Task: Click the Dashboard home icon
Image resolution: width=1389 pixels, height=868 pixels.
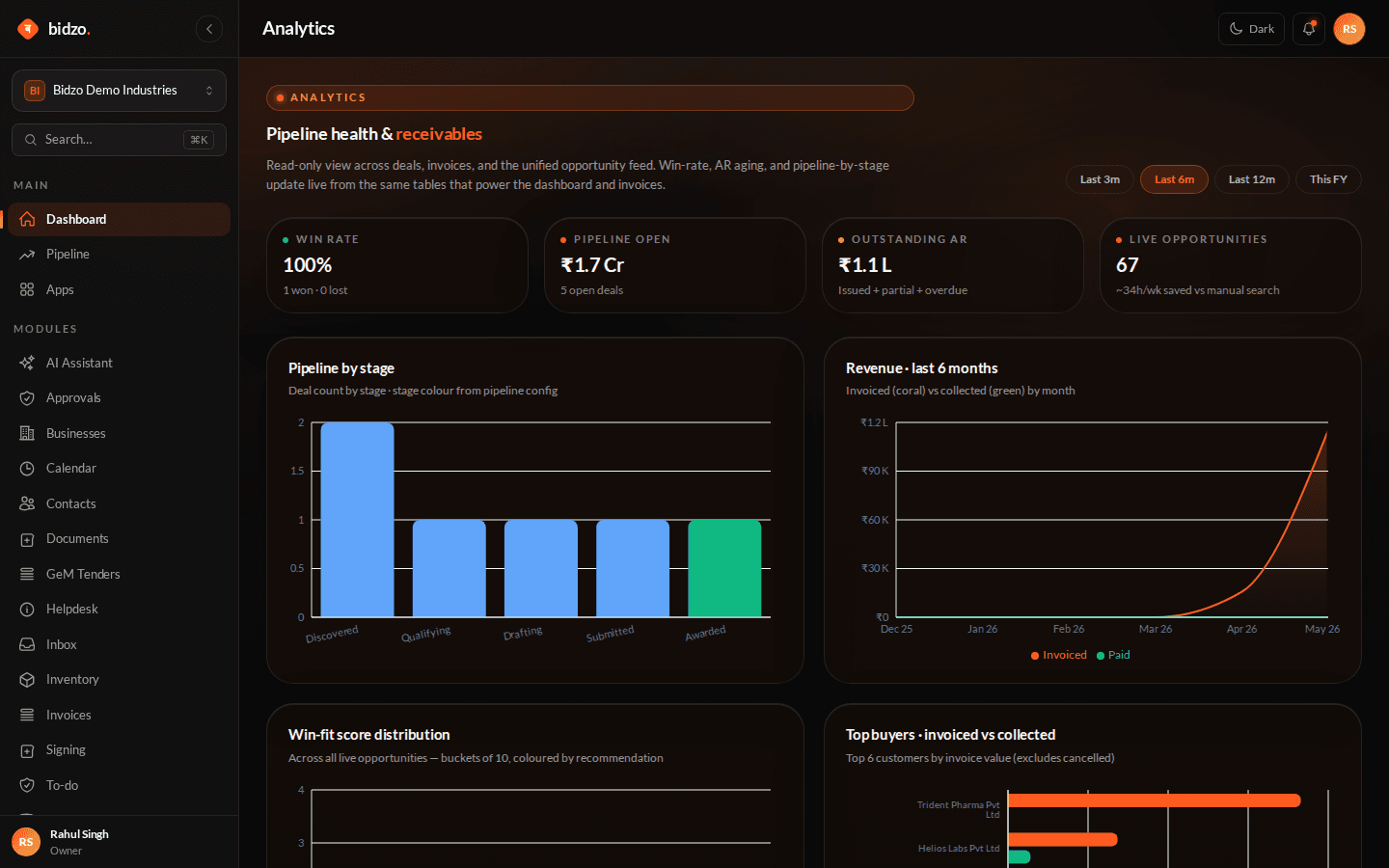Action: pos(27,219)
